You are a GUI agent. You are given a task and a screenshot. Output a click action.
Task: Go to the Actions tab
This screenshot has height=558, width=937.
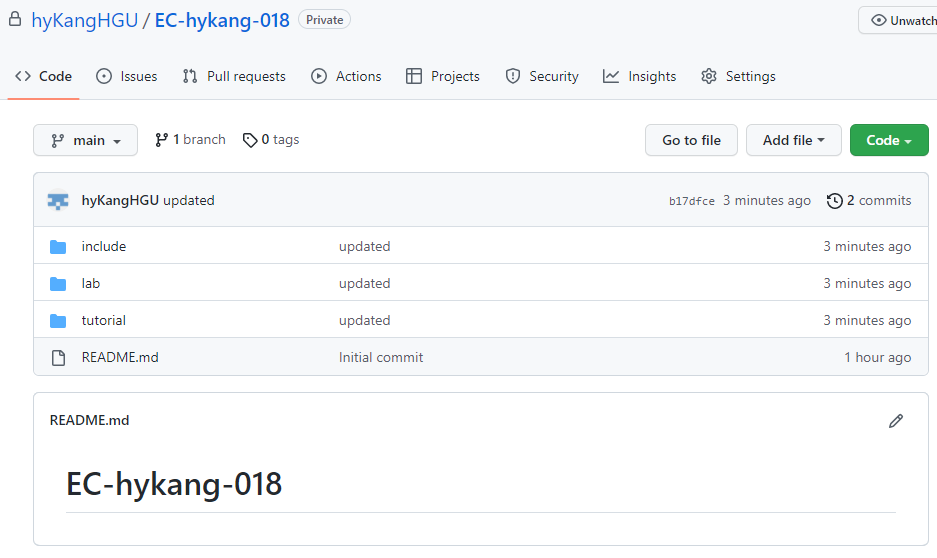pos(346,76)
